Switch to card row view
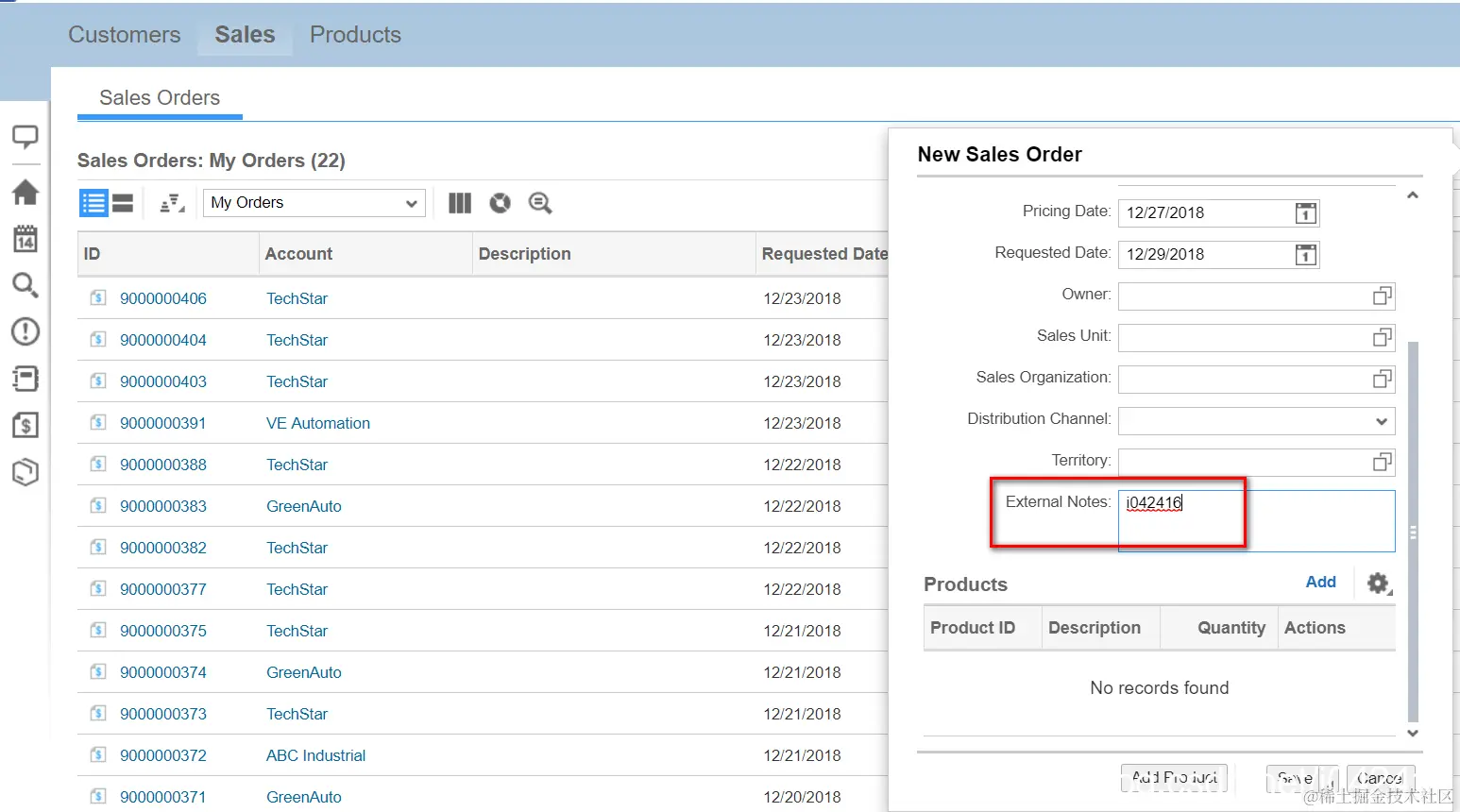Image resolution: width=1460 pixels, height=812 pixels. click(x=123, y=203)
